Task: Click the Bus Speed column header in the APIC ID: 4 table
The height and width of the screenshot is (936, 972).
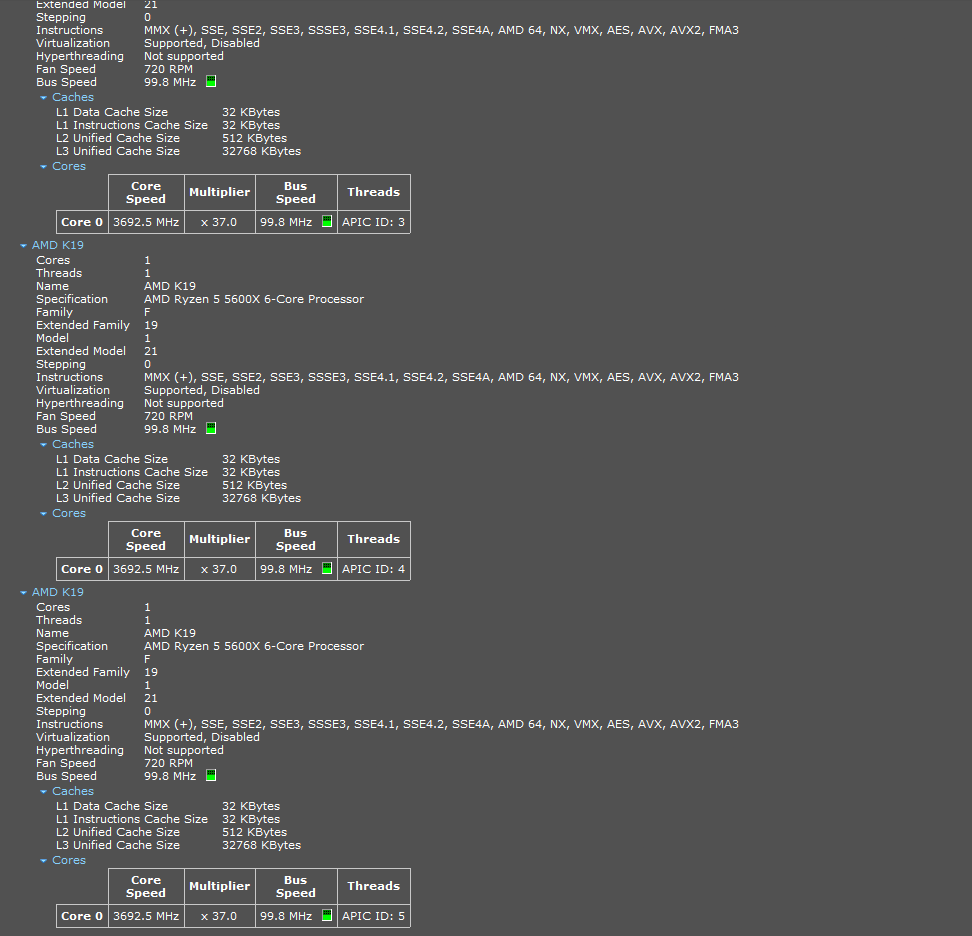Action: [x=296, y=539]
